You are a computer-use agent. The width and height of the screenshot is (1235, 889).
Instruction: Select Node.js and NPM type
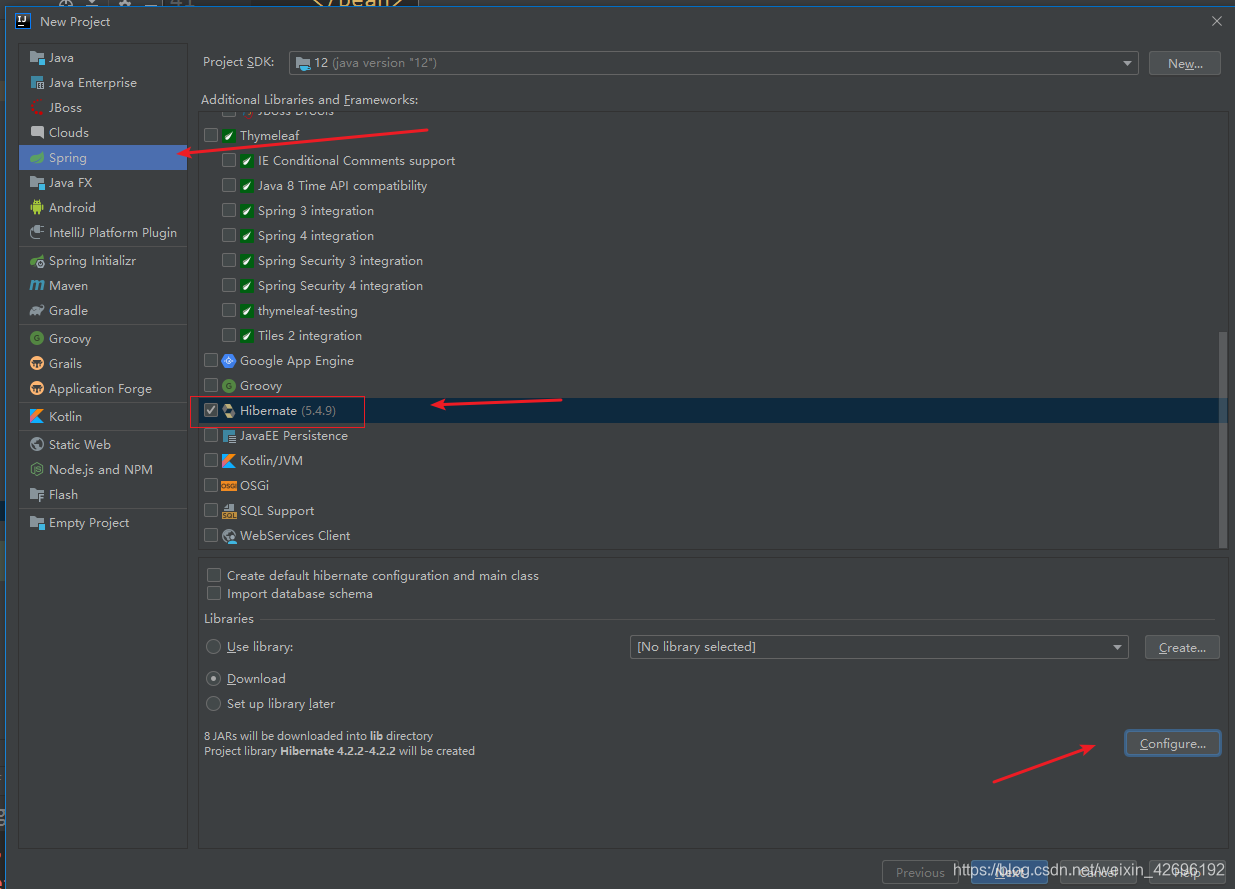point(103,470)
